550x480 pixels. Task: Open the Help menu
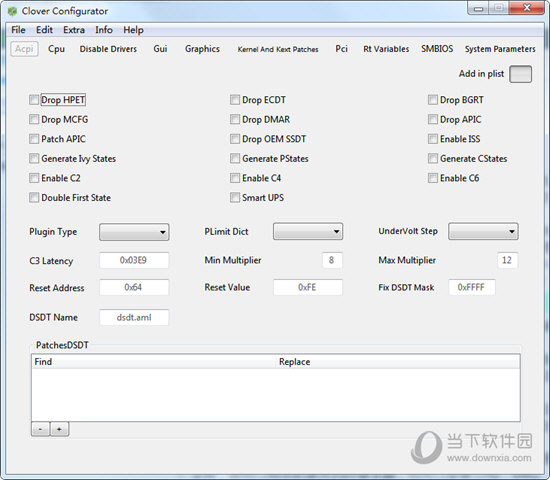click(x=133, y=30)
